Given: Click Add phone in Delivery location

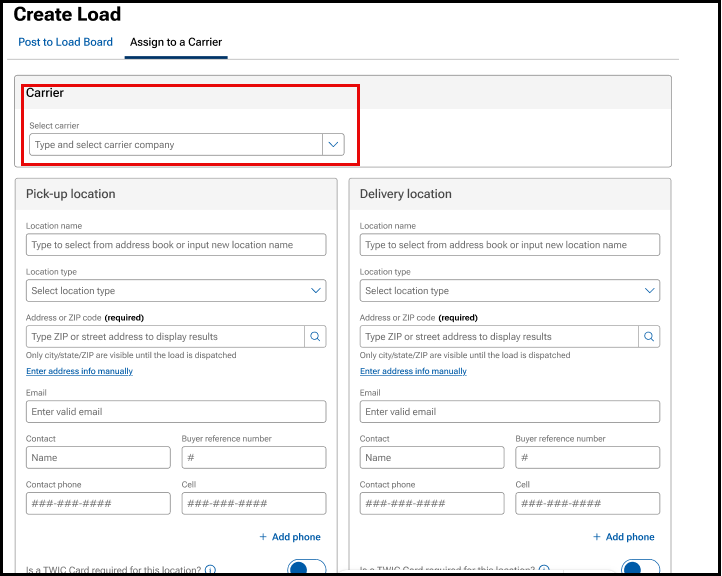Looking at the screenshot, I should coord(624,537).
